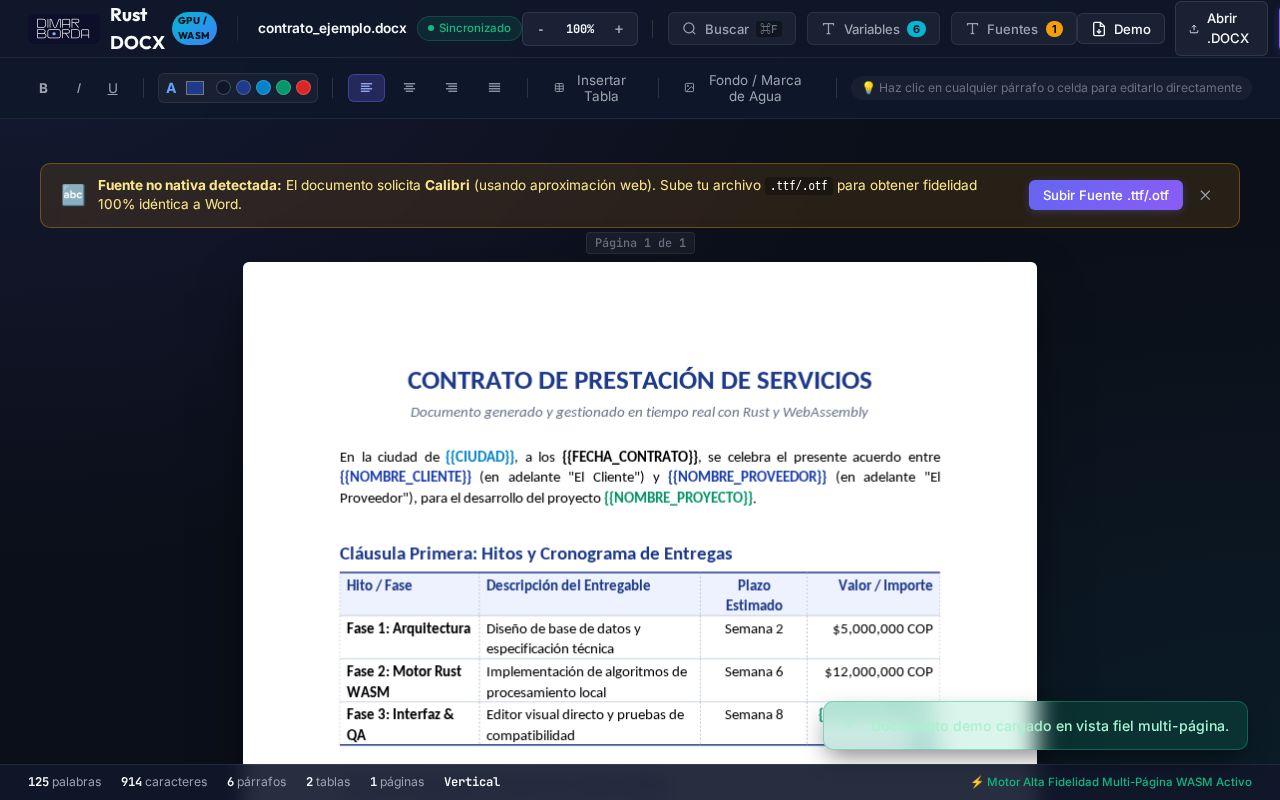Viewport: 1280px width, 800px height.
Task: Zoom out with the minus button
Action: 541,29
